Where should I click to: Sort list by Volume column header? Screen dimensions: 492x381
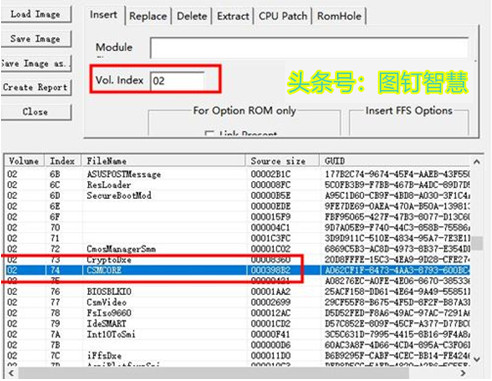click(x=25, y=161)
